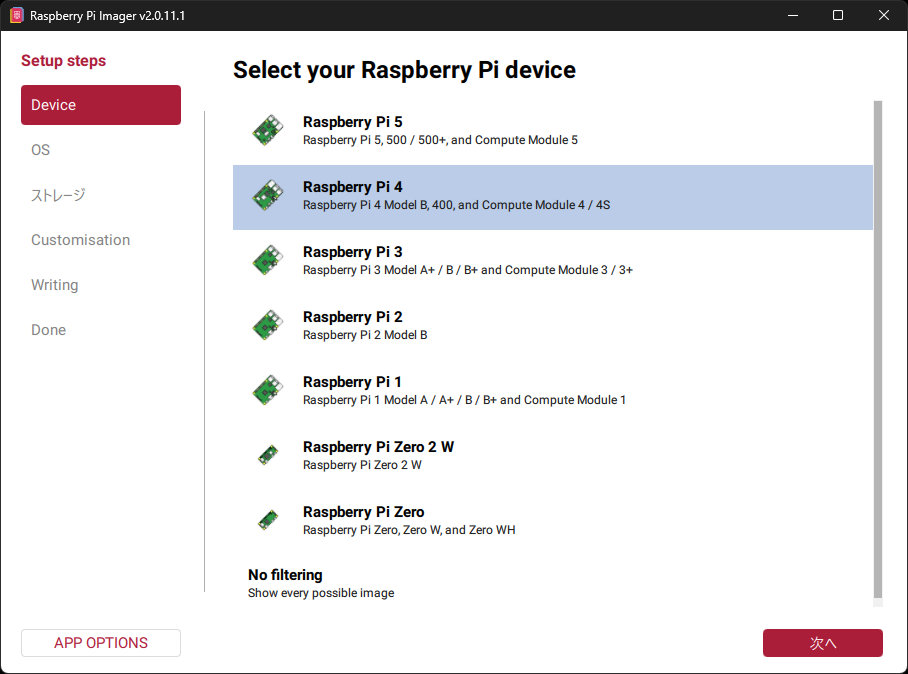
Task: Click the Raspberry Pi 4 board icon
Action: [x=268, y=195]
